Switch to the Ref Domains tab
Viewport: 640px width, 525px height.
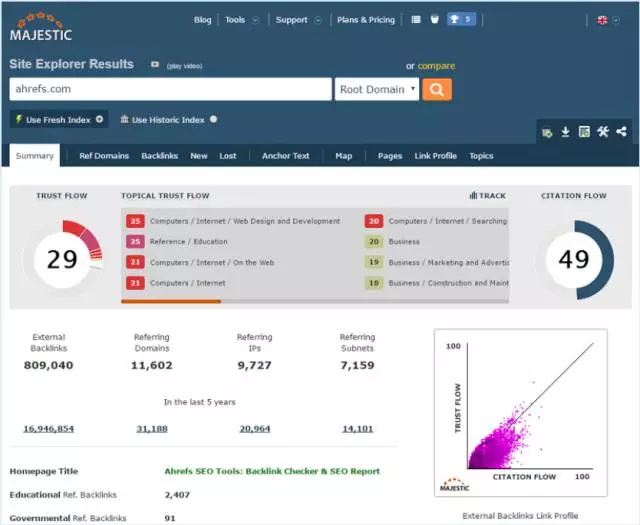click(104, 156)
